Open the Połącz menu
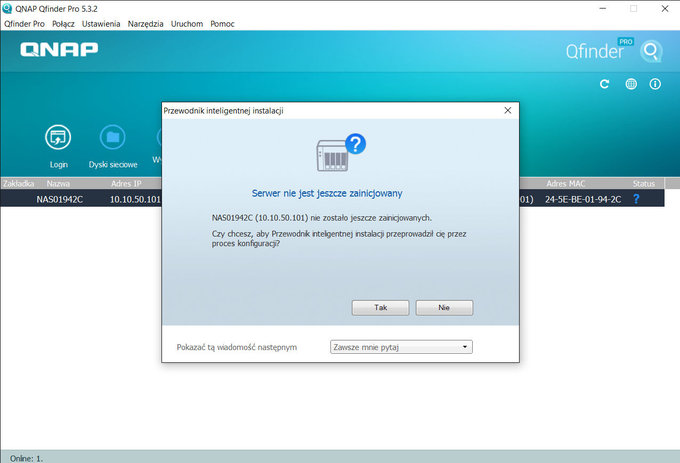The image size is (680, 463). (x=63, y=24)
